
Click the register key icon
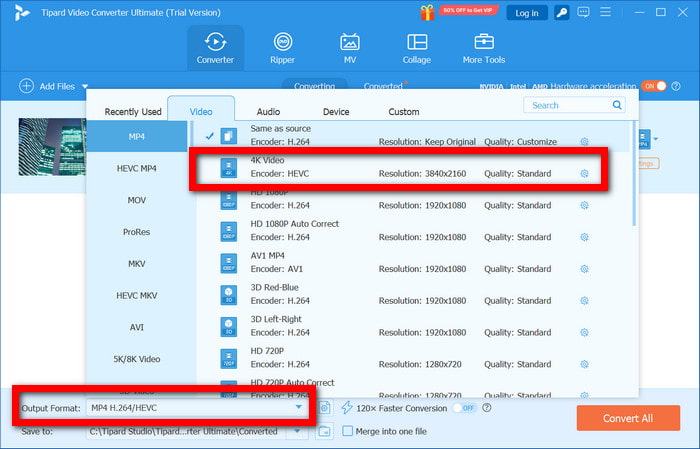pyautogui.click(x=561, y=13)
